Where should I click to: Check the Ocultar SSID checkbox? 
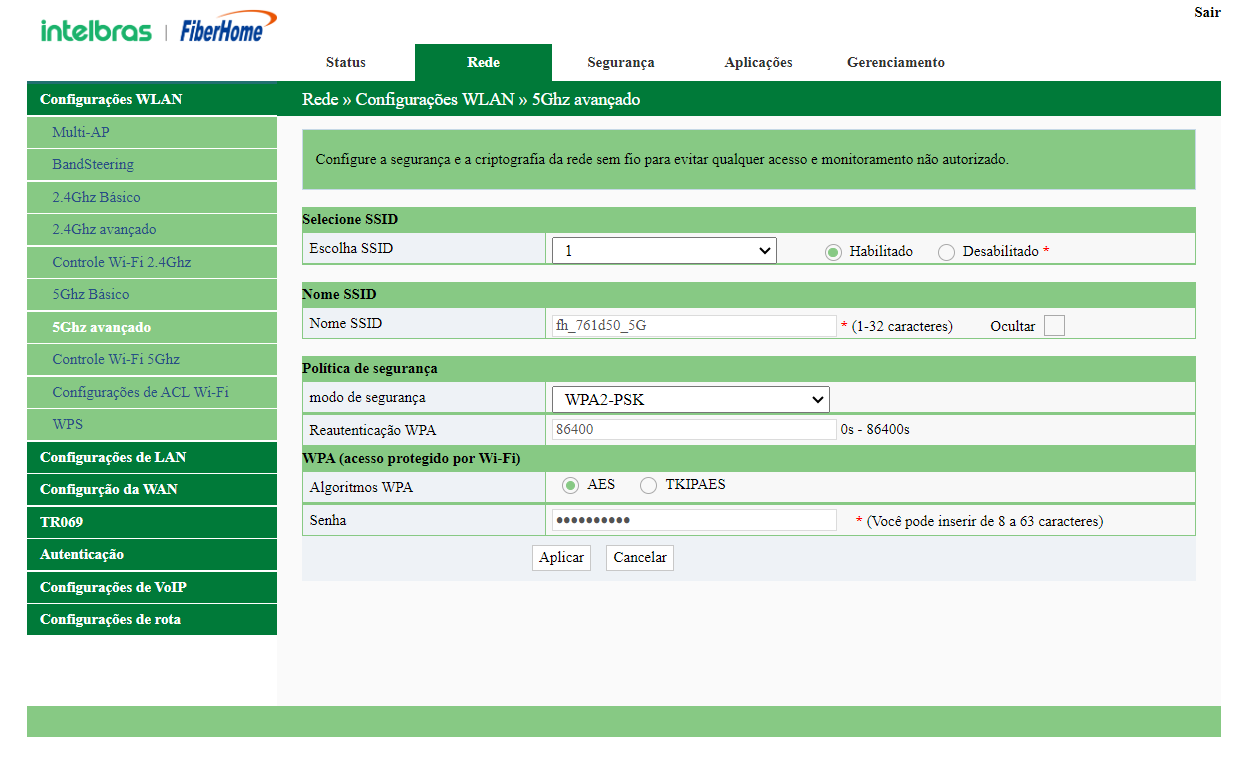[1054, 326]
